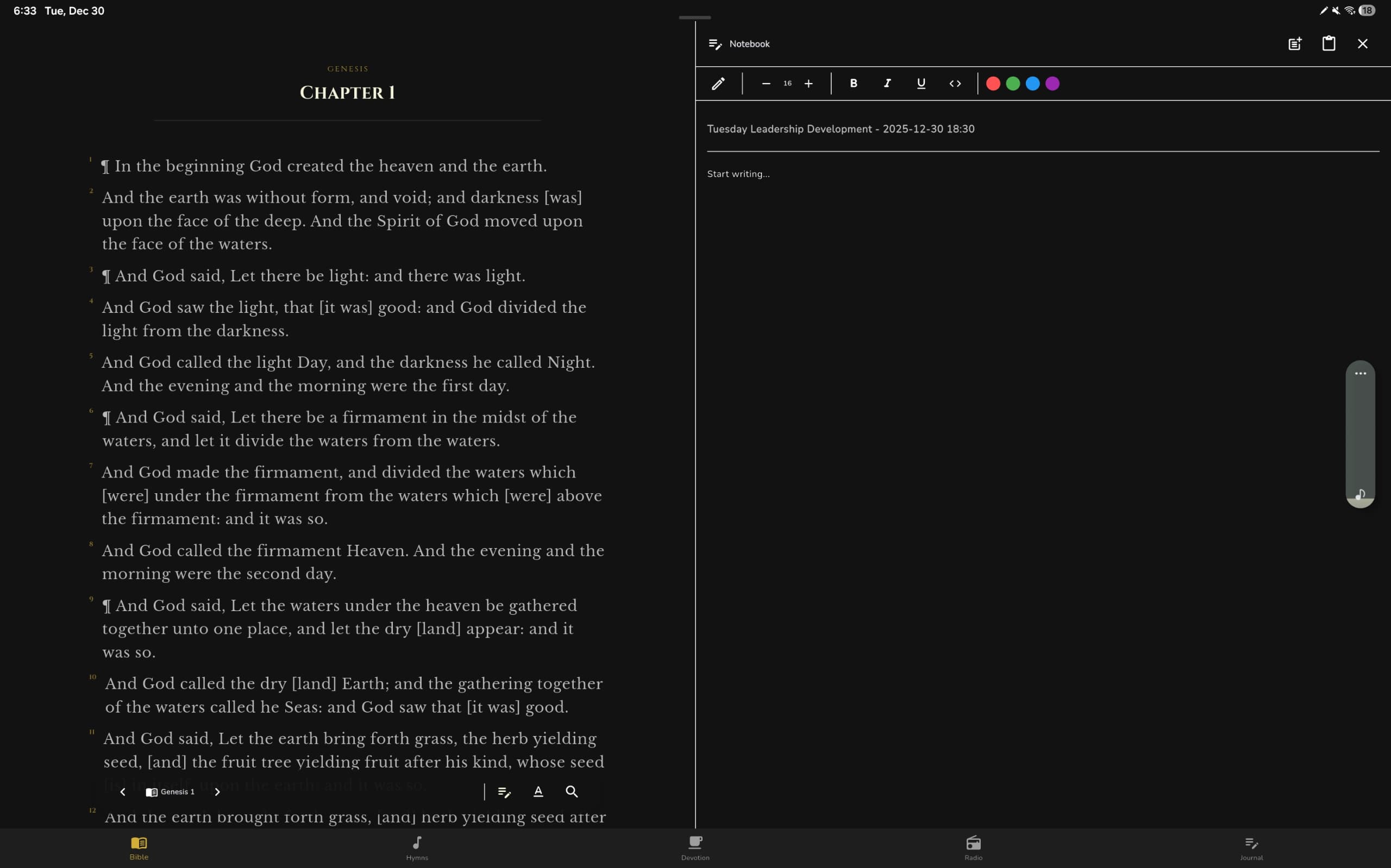Select verse 3 "Let there be light"
The height and width of the screenshot is (868, 1391).
(314, 275)
